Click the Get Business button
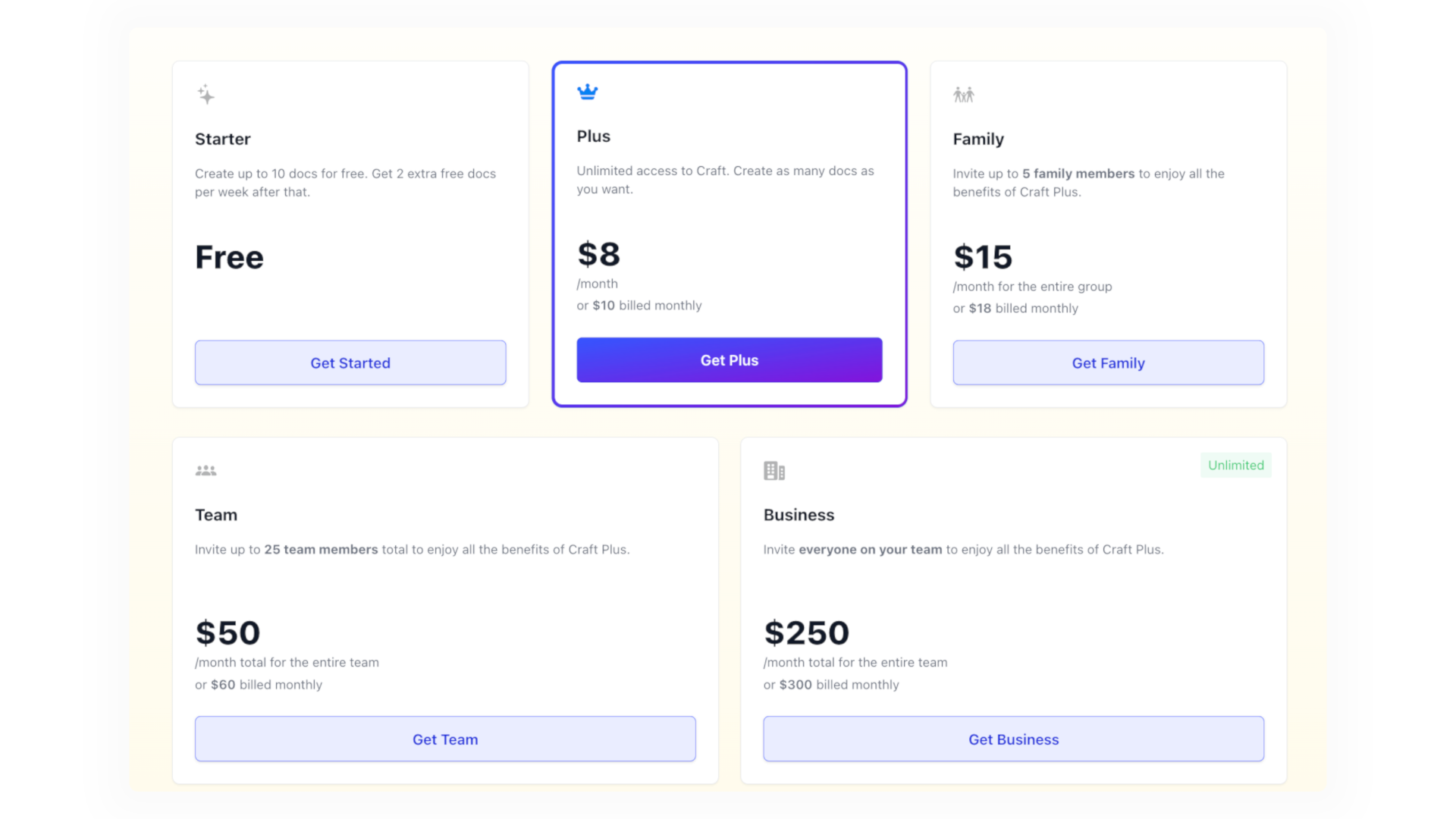 point(1013,739)
